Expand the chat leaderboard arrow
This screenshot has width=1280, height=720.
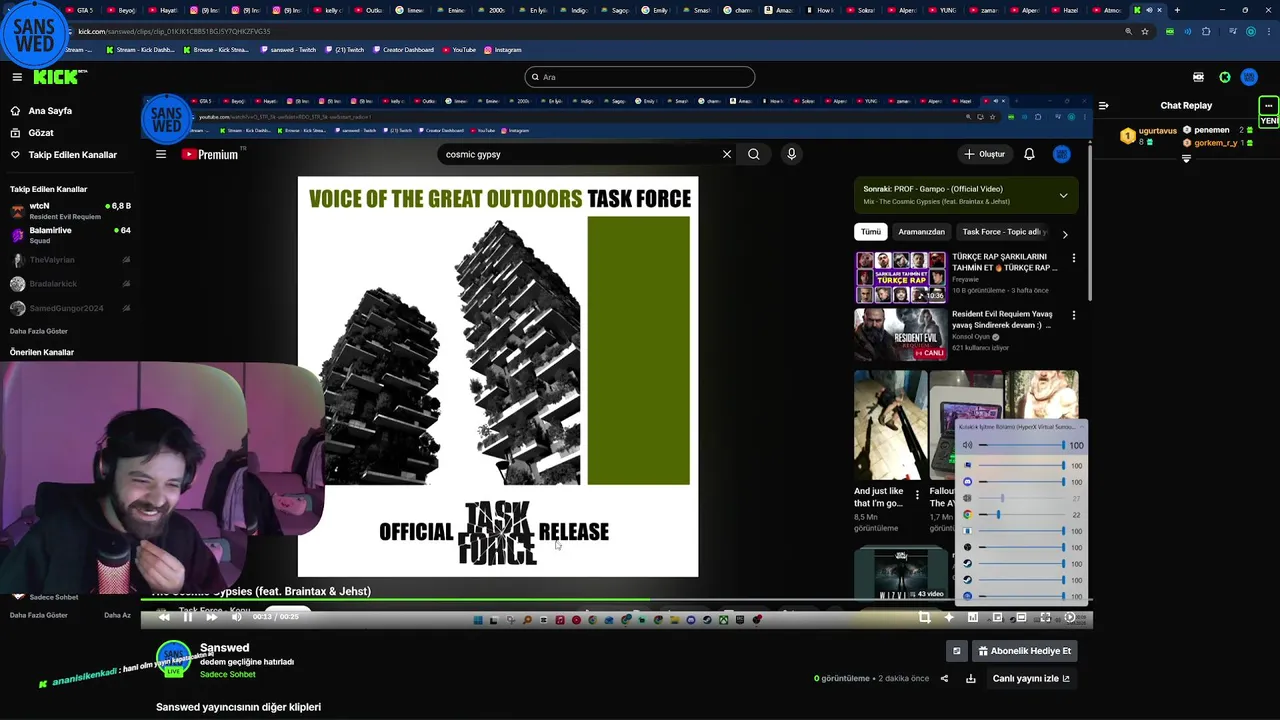pyautogui.click(x=1186, y=158)
